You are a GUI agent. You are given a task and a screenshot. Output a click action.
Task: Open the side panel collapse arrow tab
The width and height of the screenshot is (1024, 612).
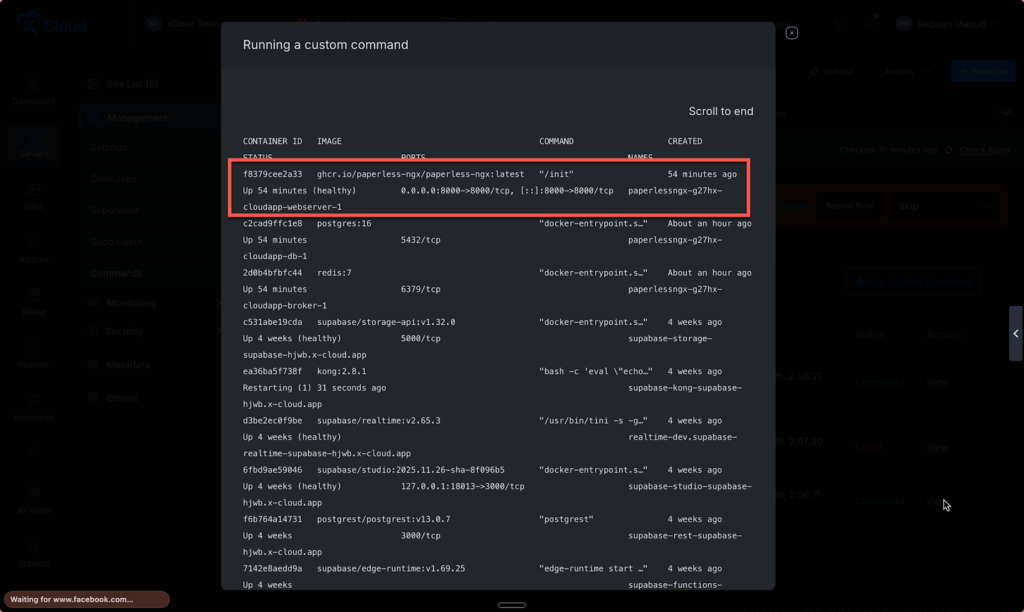[1016, 334]
